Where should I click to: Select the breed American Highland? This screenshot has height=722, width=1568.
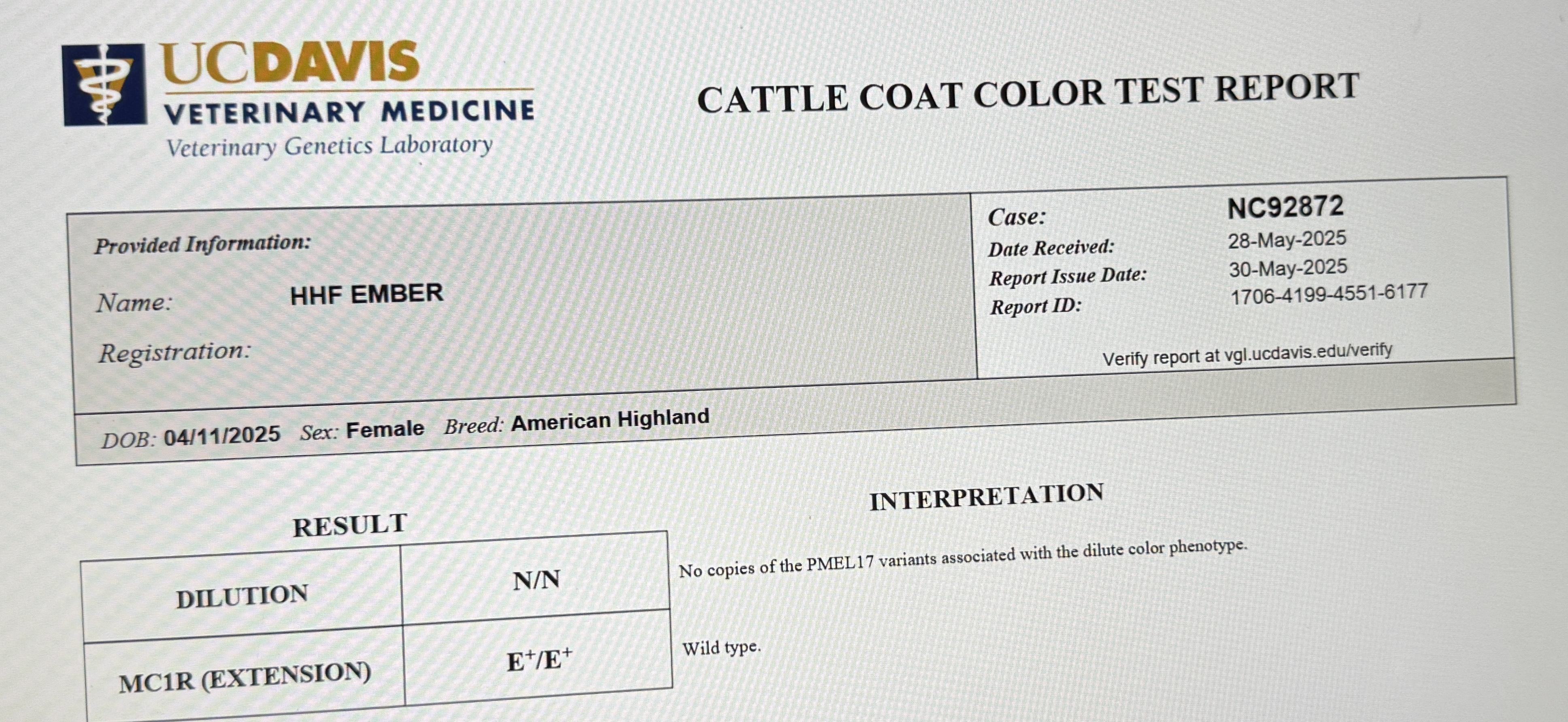(610, 420)
